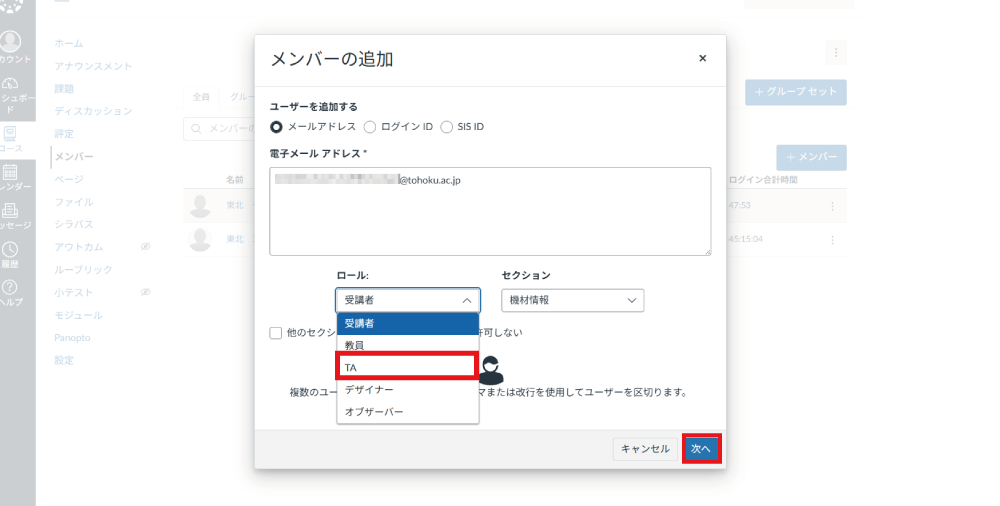1000x506 pixels.
Task: Open アウトカム in course navigation
Action: click(x=78, y=247)
